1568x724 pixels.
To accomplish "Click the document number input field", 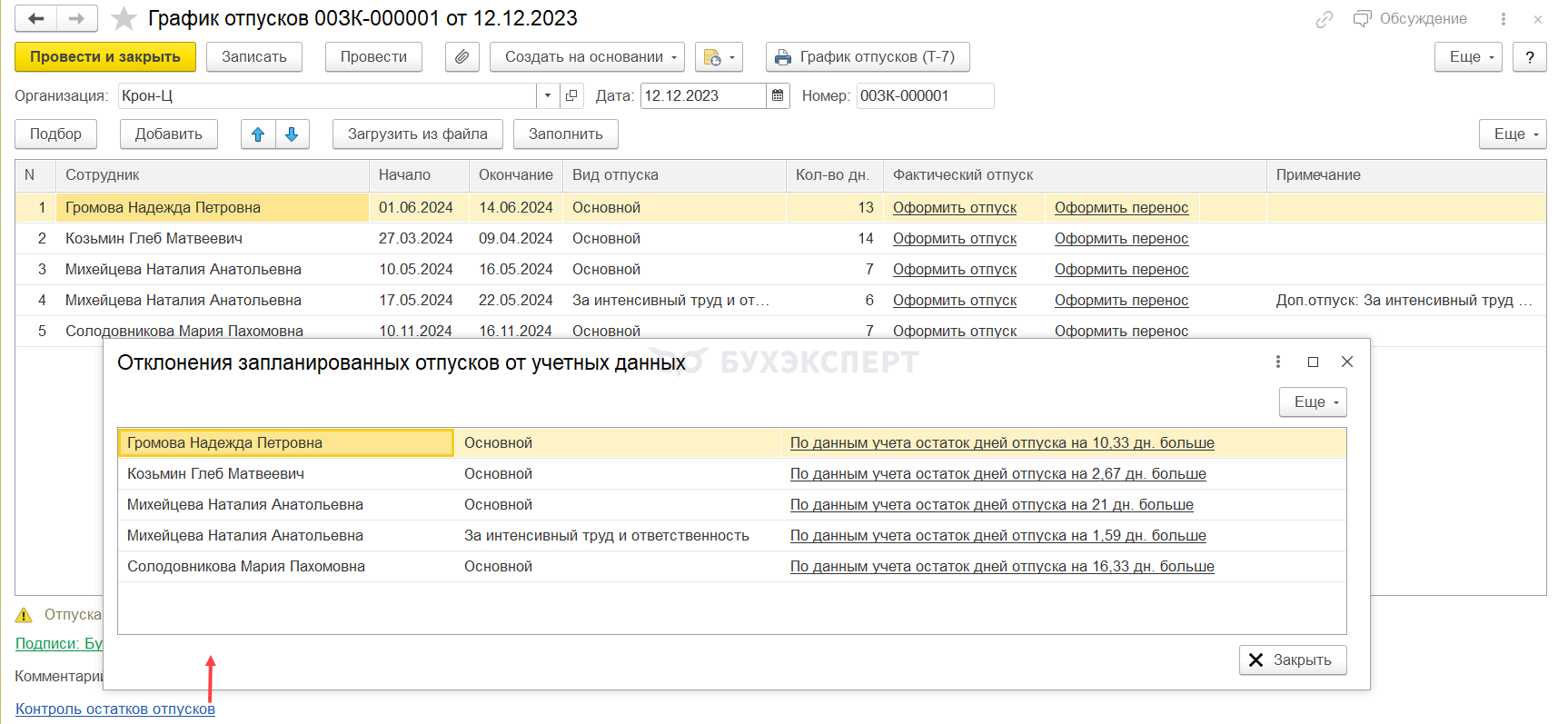I will click(x=924, y=95).
